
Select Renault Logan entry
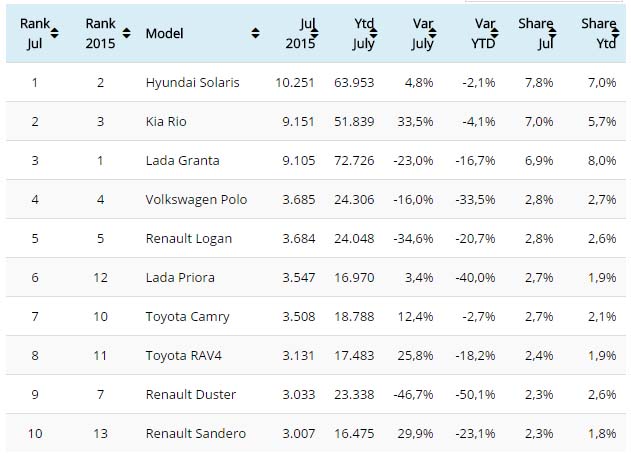click(x=187, y=238)
